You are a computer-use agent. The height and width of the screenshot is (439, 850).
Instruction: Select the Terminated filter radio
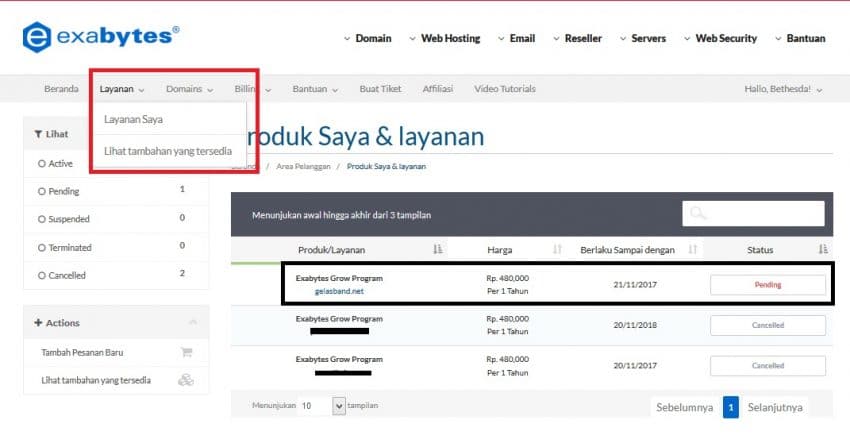click(42, 248)
